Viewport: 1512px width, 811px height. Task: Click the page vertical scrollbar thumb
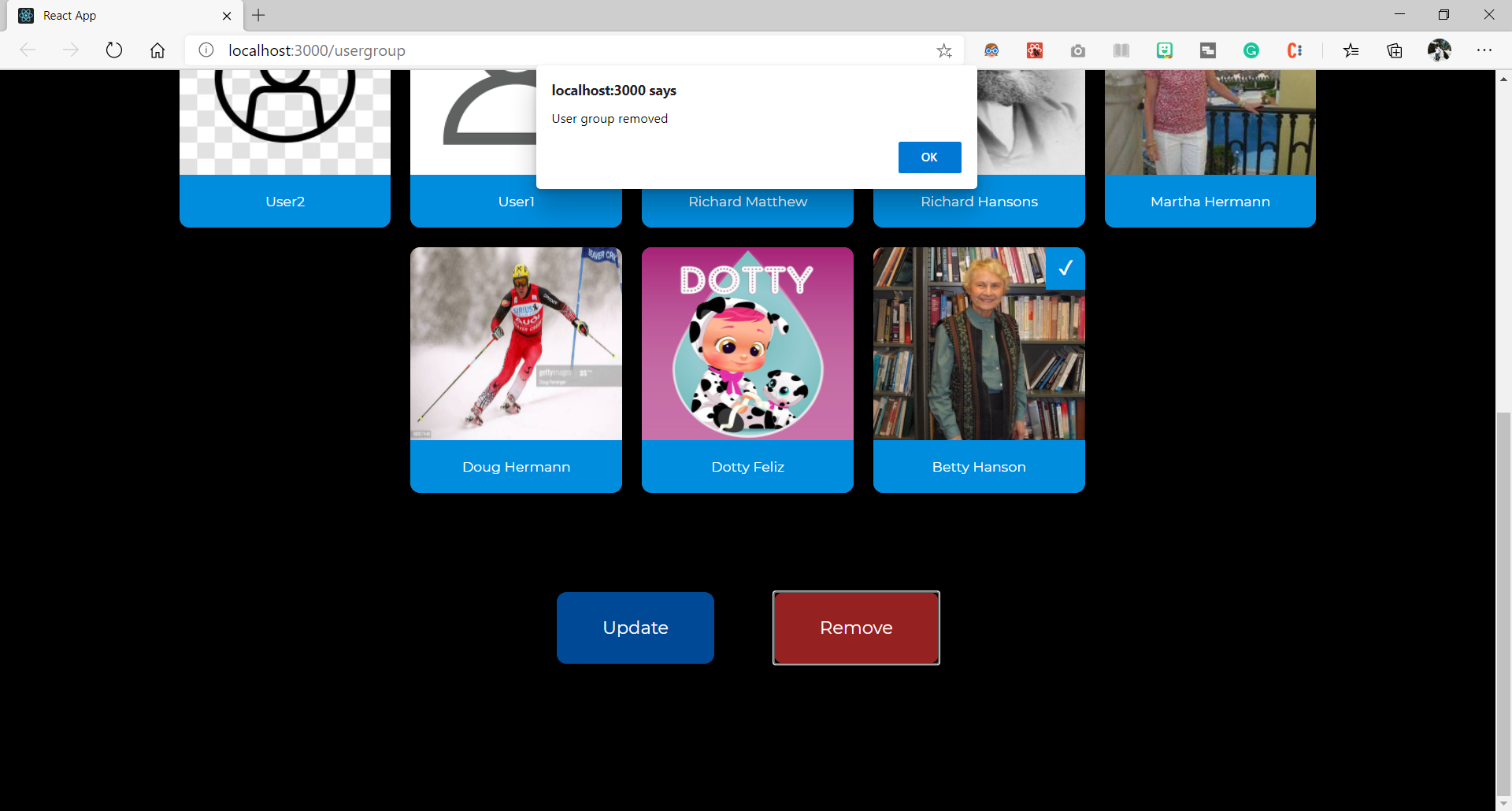[1504, 602]
